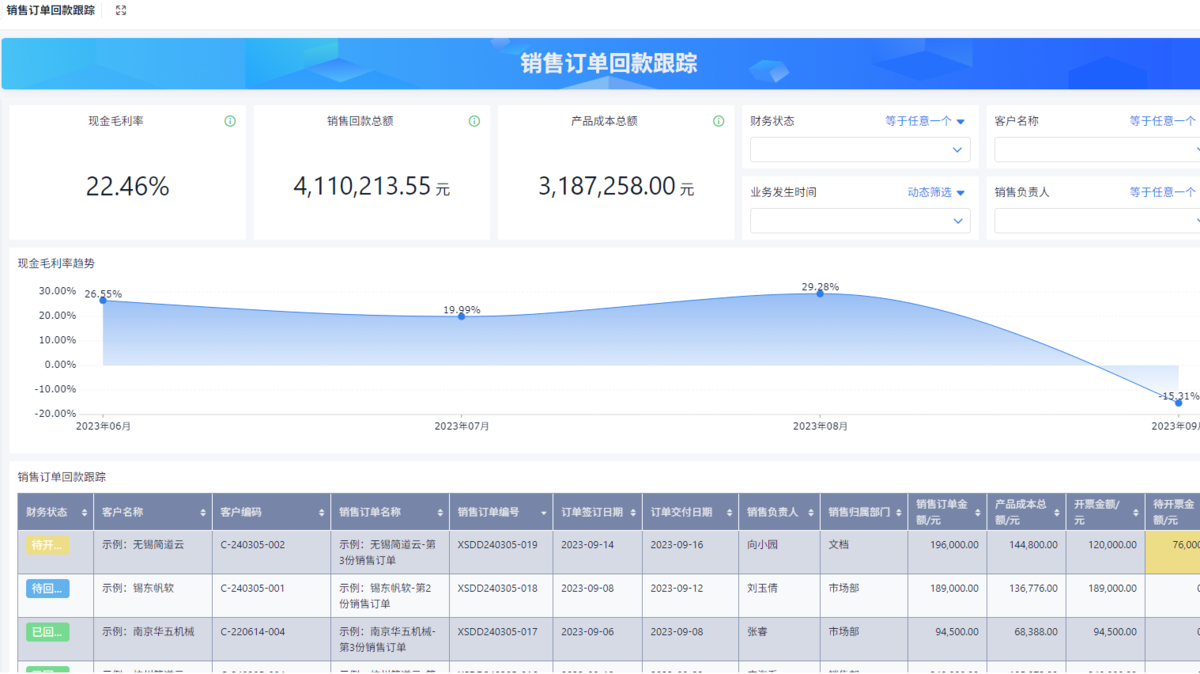1200x674 pixels.
Task: Click info icon on 销售回款总额 card
Action: click(x=474, y=121)
